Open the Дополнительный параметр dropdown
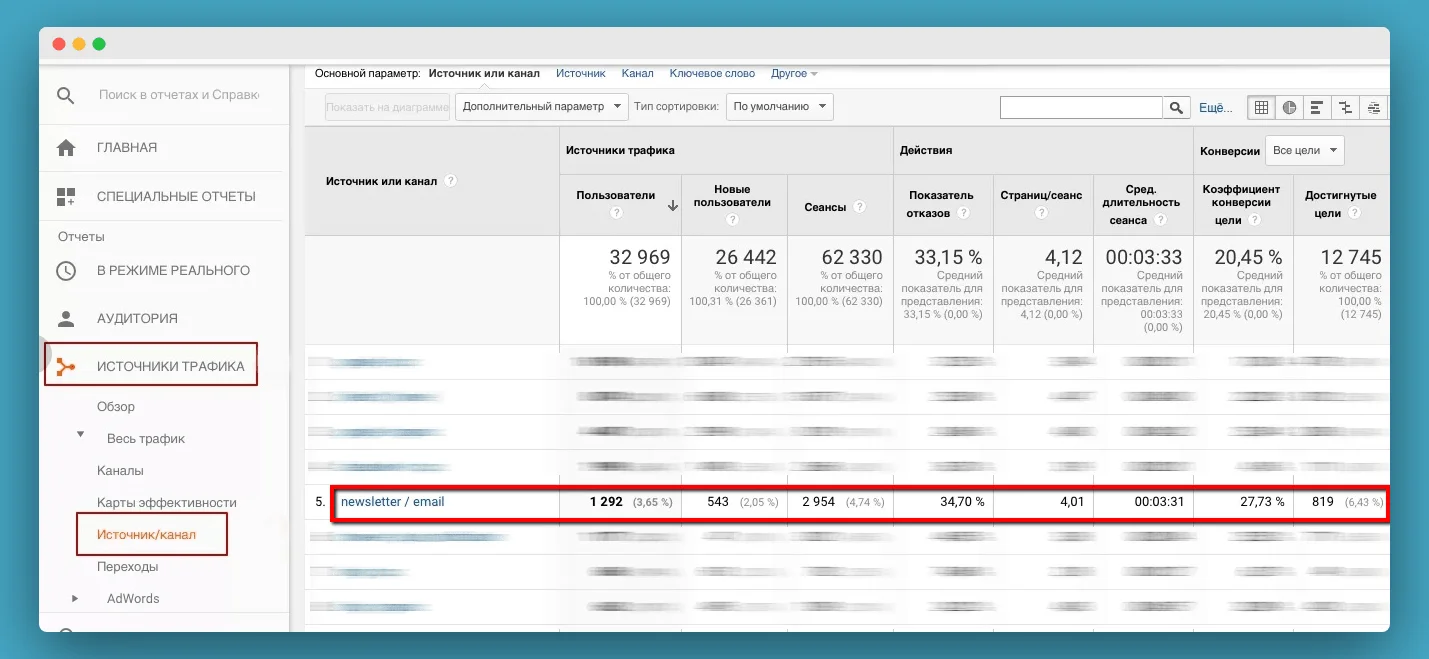This screenshot has width=1429, height=659. (x=541, y=107)
